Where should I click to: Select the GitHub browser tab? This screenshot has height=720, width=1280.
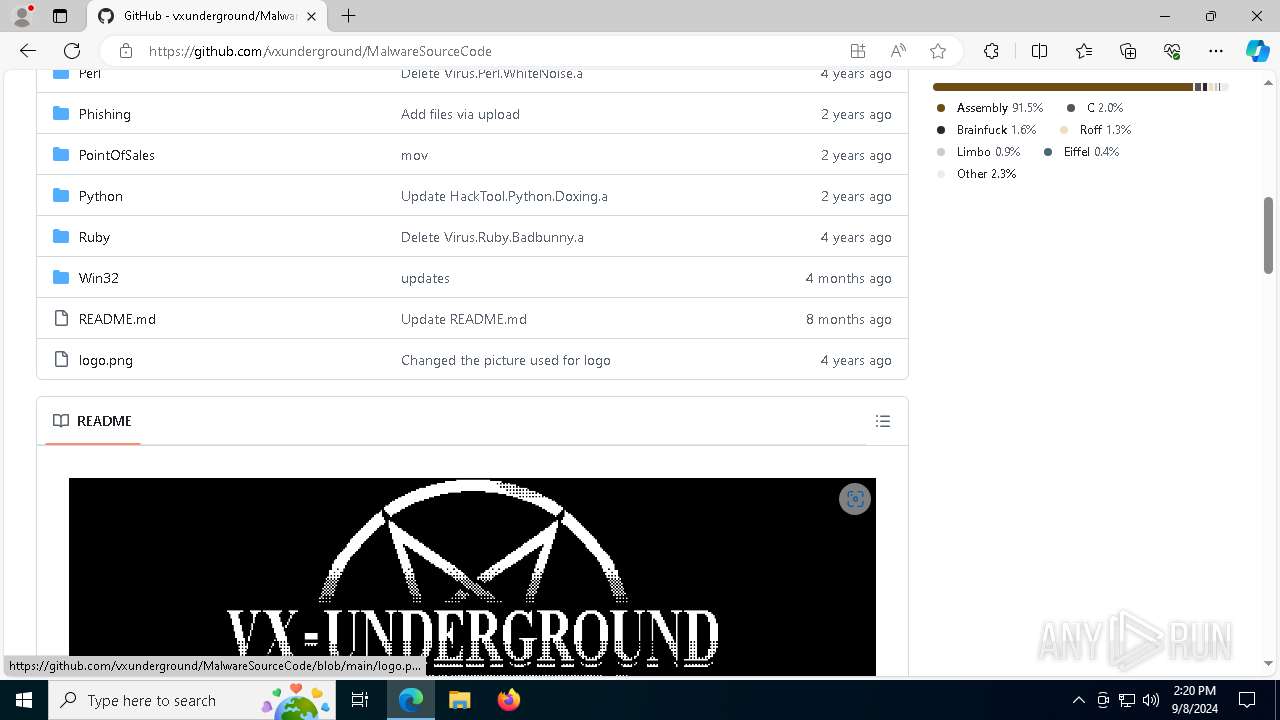click(x=207, y=16)
